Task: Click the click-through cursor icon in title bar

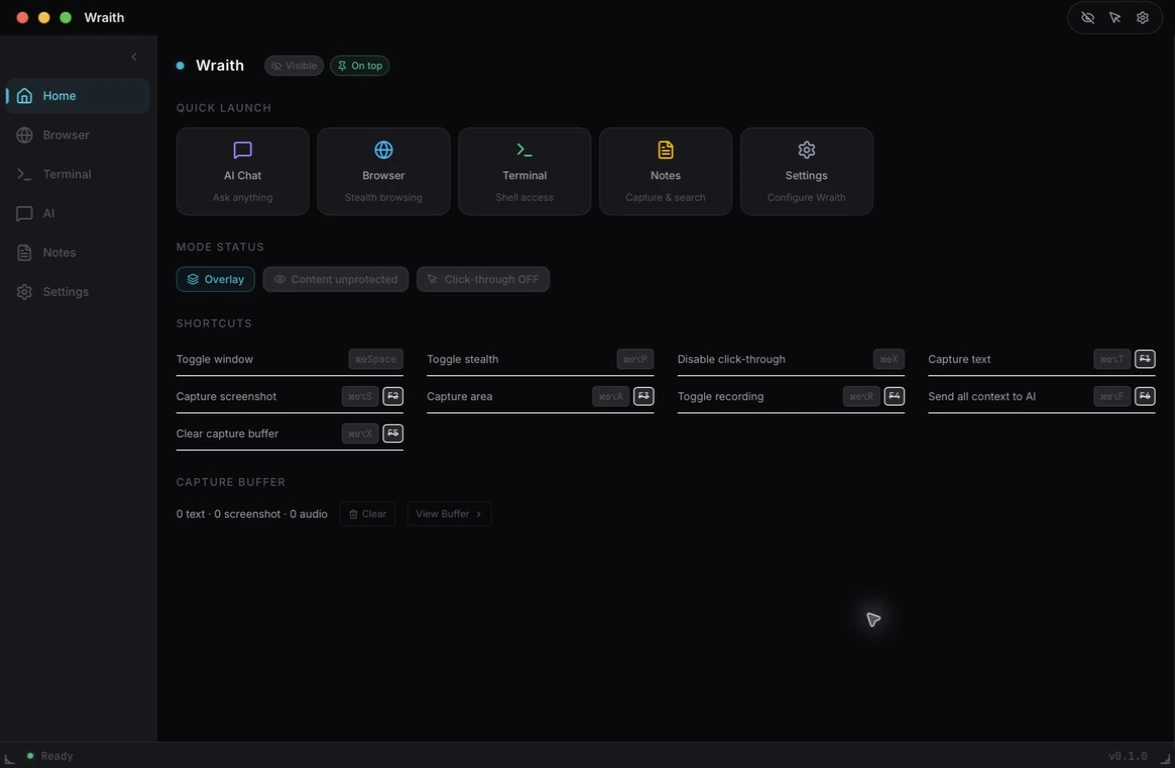Action: 1115,17
